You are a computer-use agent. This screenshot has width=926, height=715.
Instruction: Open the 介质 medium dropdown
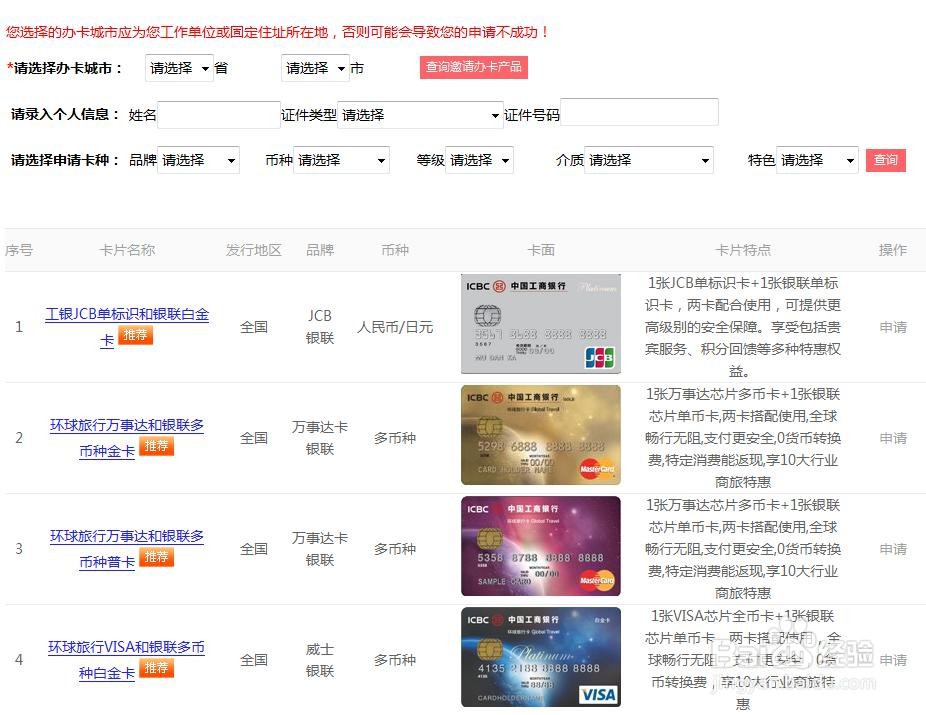pos(648,160)
